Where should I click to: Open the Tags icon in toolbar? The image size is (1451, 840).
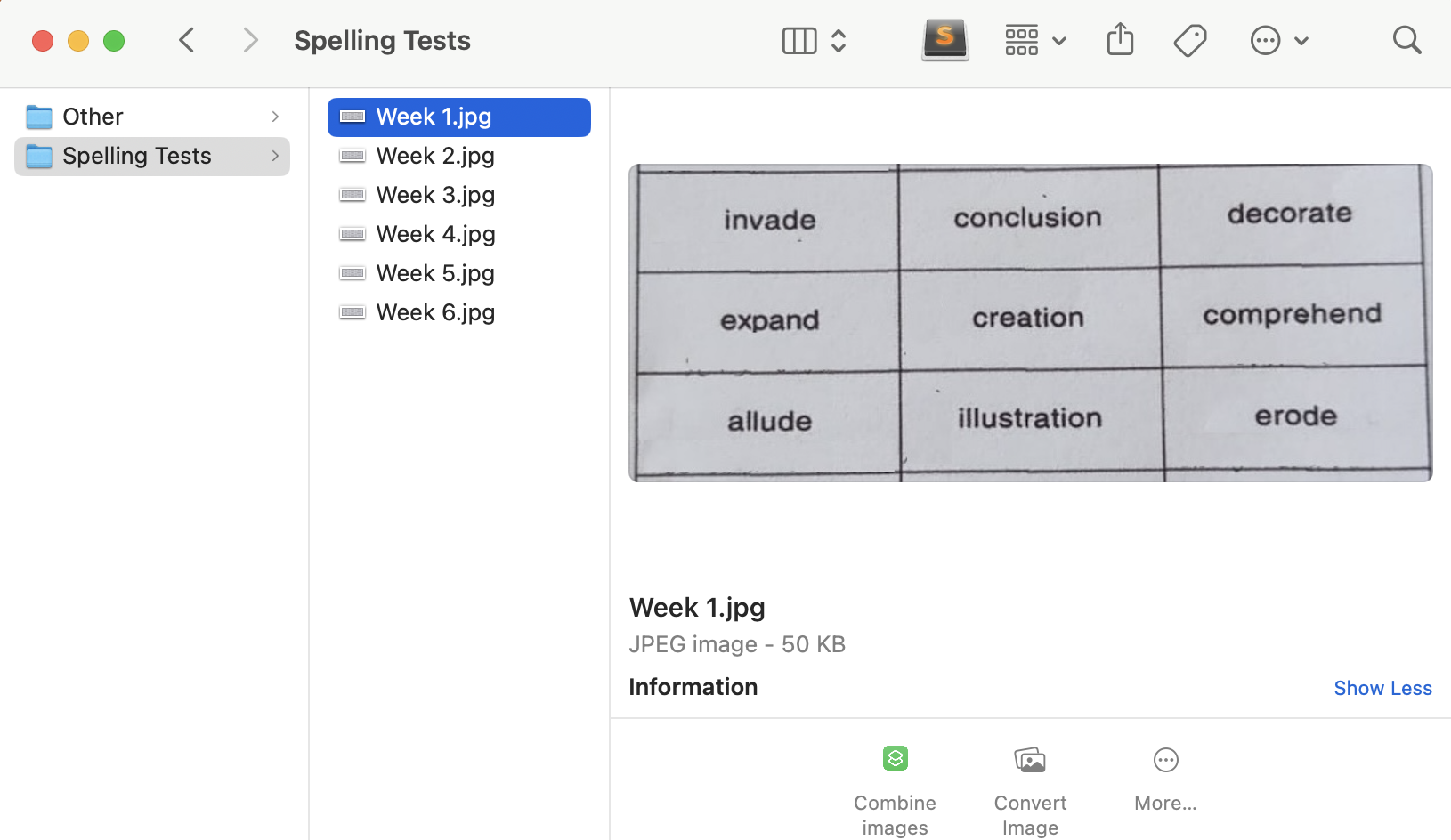[x=1189, y=40]
